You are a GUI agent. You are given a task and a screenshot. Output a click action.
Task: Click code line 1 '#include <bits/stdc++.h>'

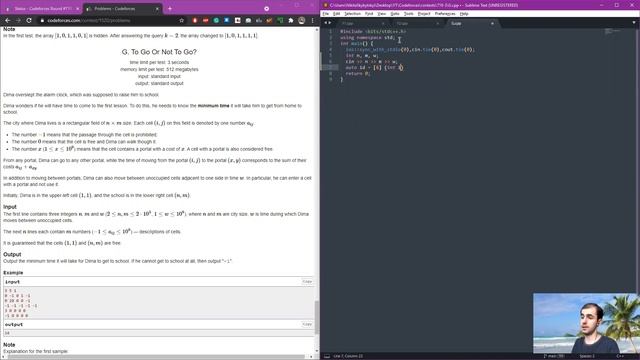[x=373, y=31]
